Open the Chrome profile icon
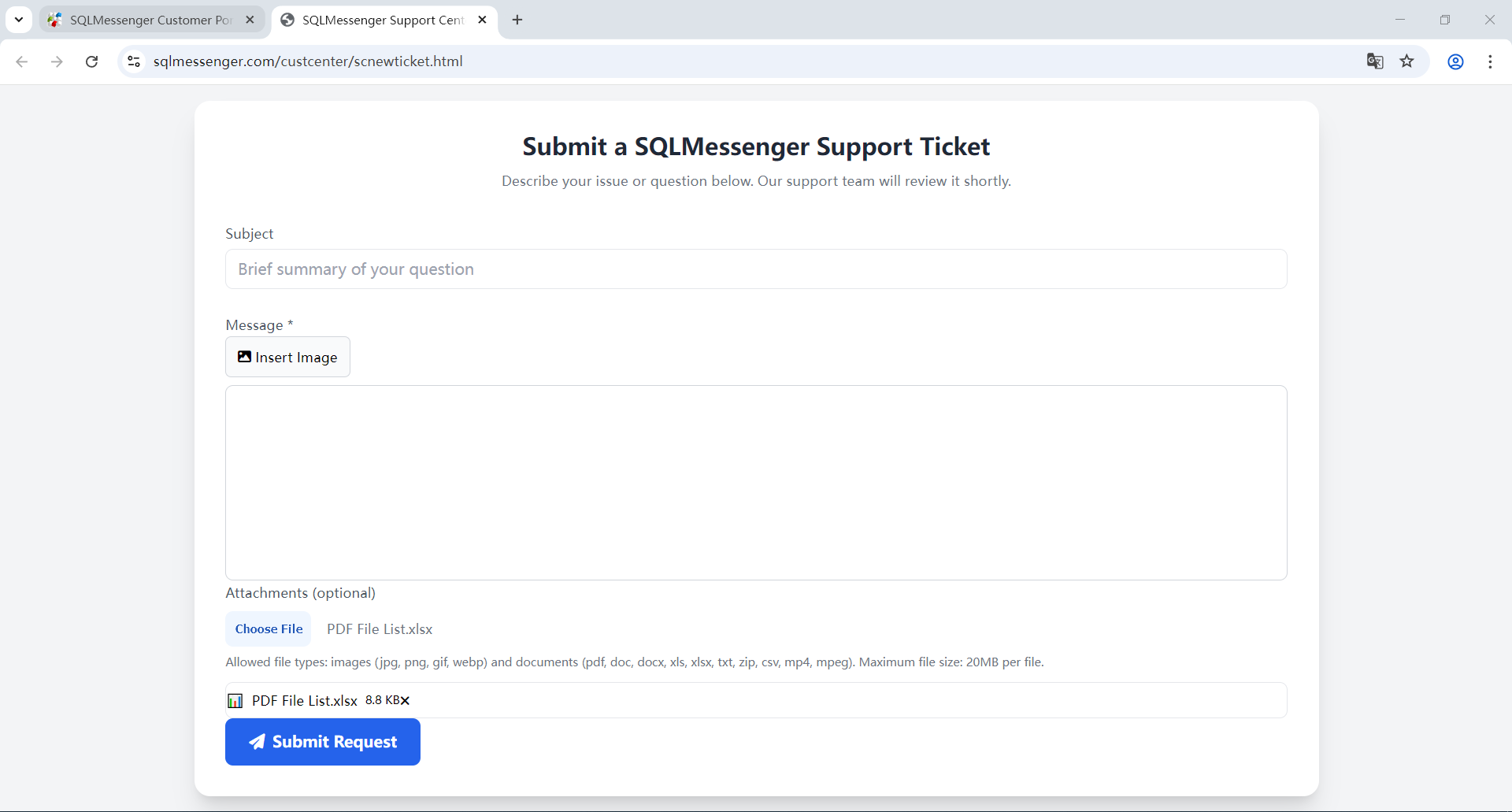Screen dimensions: 1512x812 tap(1455, 61)
